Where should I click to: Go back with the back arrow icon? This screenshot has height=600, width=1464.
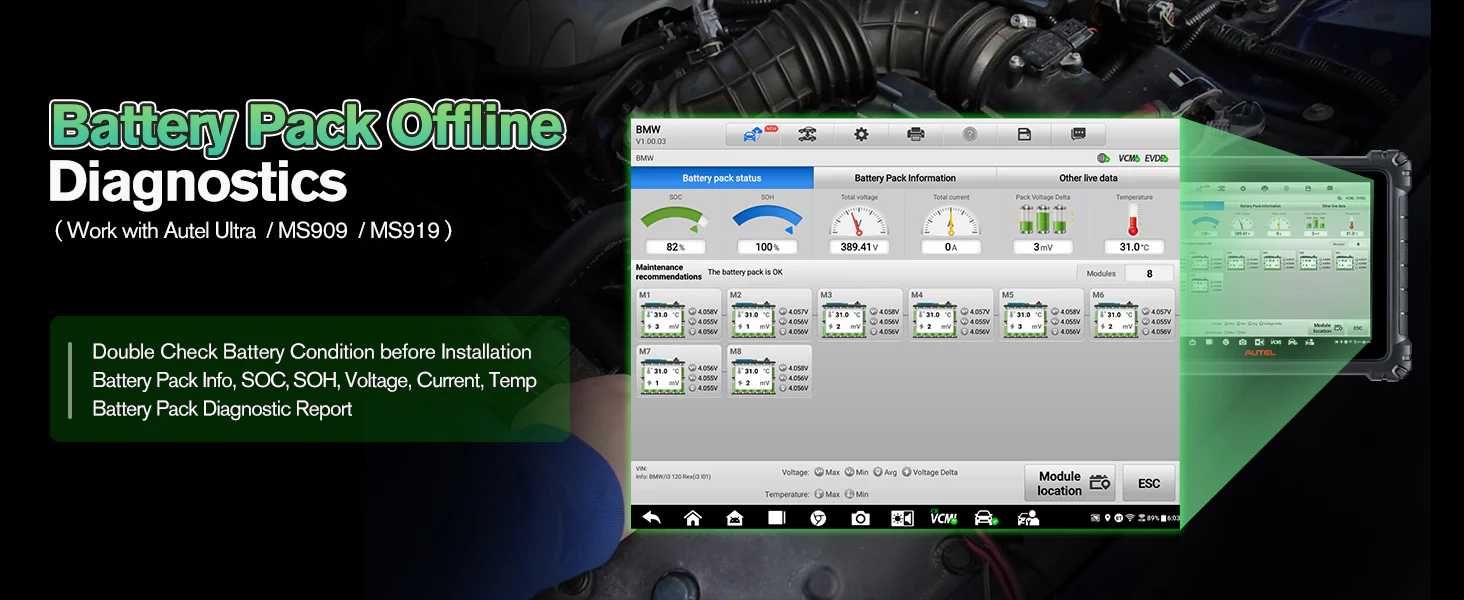pos(652,517)
